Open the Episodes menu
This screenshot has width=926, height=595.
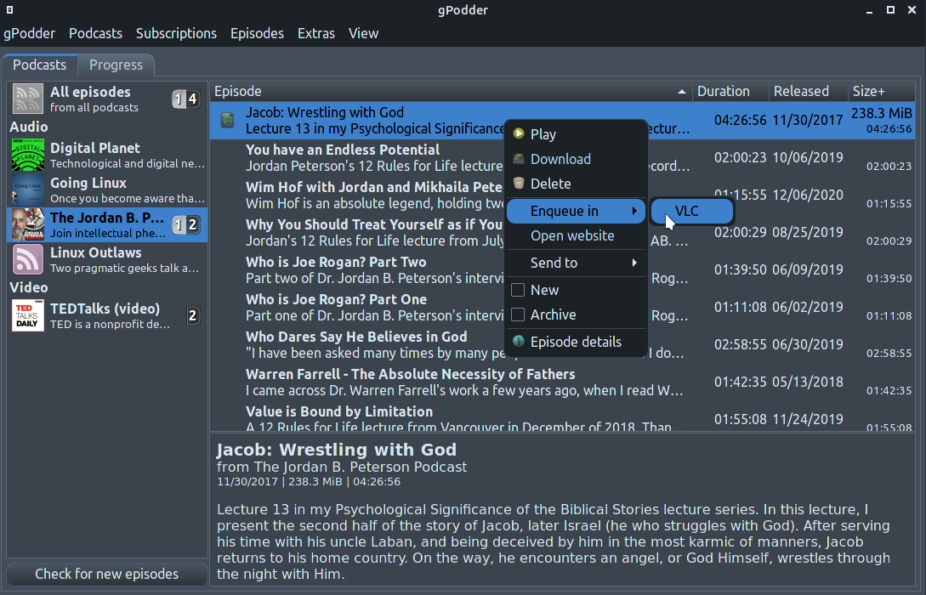257,34
